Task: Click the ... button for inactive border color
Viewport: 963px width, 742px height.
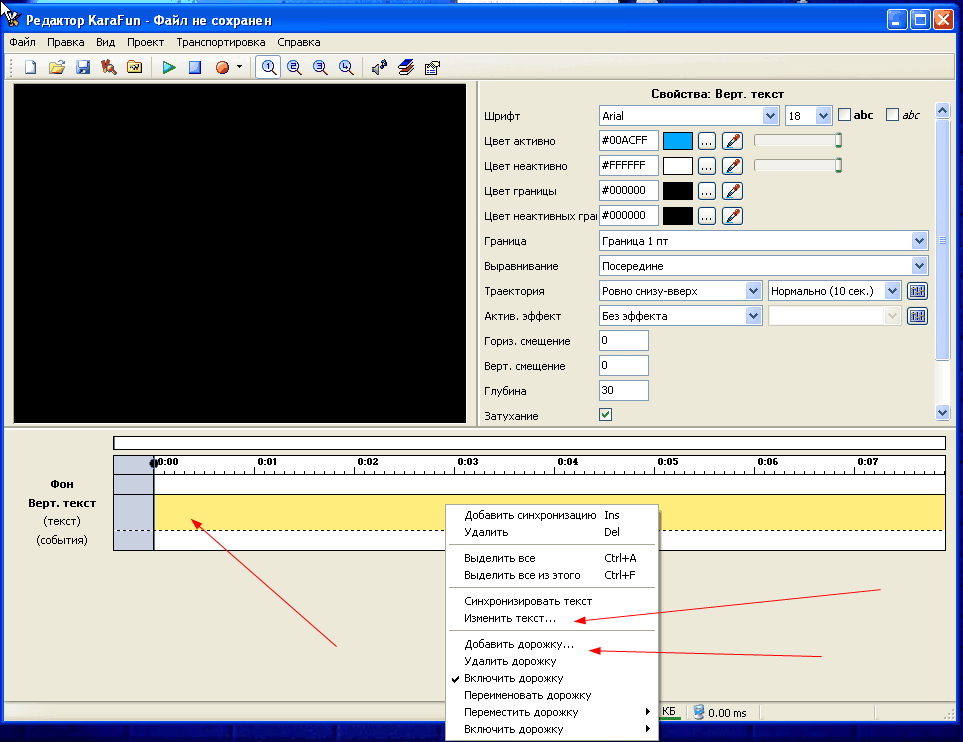Action: [x=707, y=216]
